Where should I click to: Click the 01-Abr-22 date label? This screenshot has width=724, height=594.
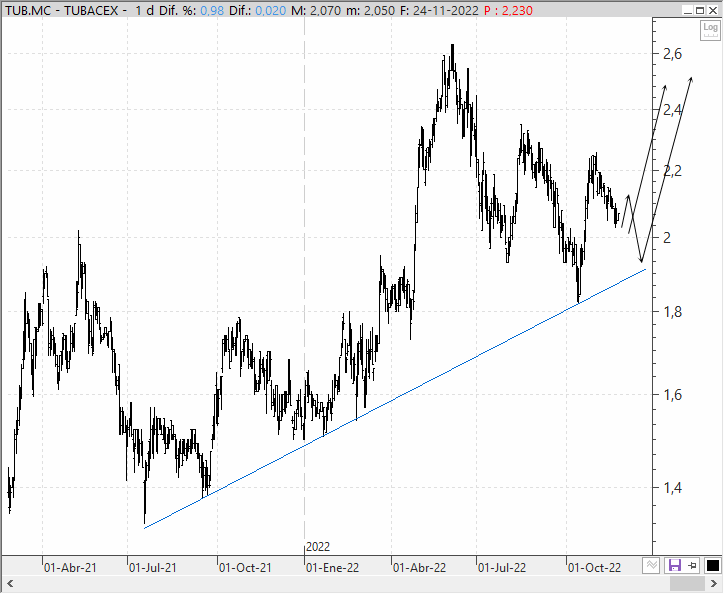pyautogui.click(x=419, y=568)
